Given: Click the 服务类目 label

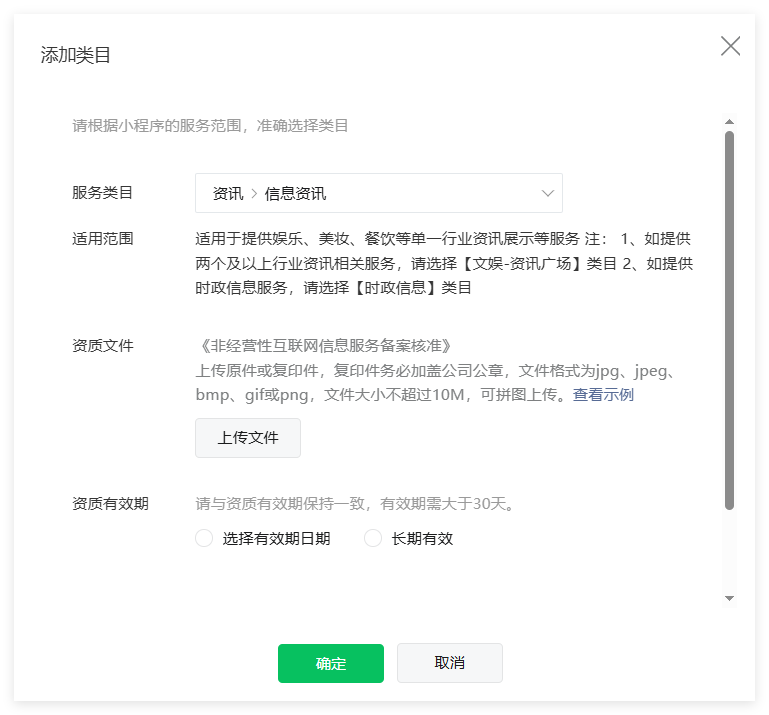Looking at the screenshot, I should [x=103, y=193].
